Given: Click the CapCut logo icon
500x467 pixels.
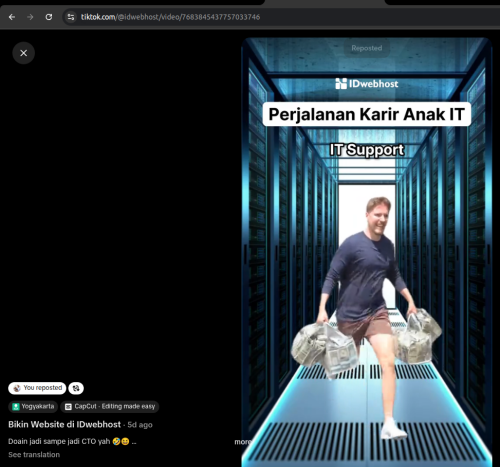Looking at the screenshot, I should click(68, 407).
